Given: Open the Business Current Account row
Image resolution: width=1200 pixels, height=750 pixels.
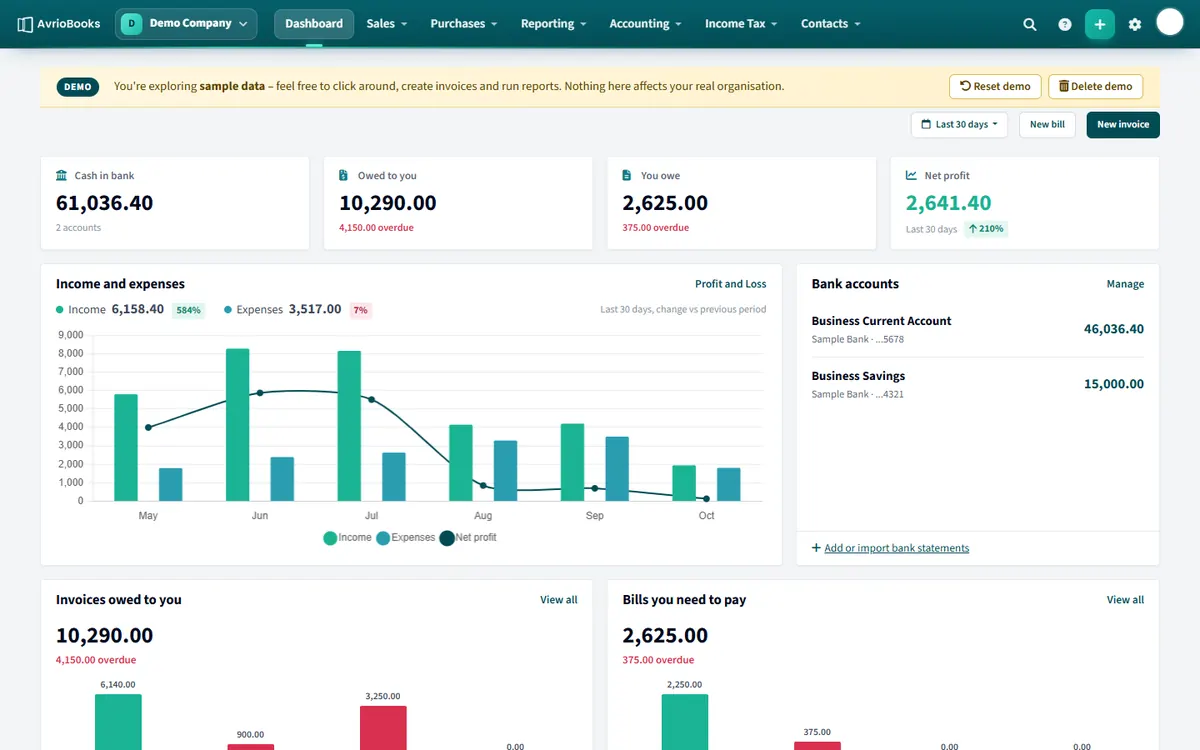Looking at the screenshot, I should point(978,329).
